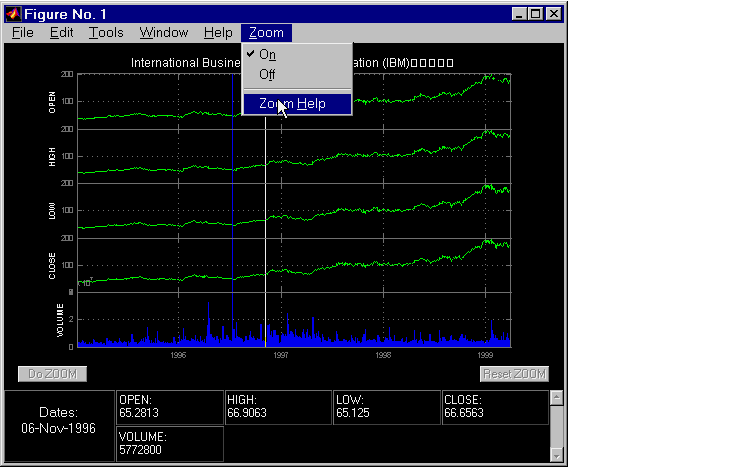The height and width of the screenshot is (472, 740).
Task: Click the date 06-Nov-1996
Action: tap(59, 429)
